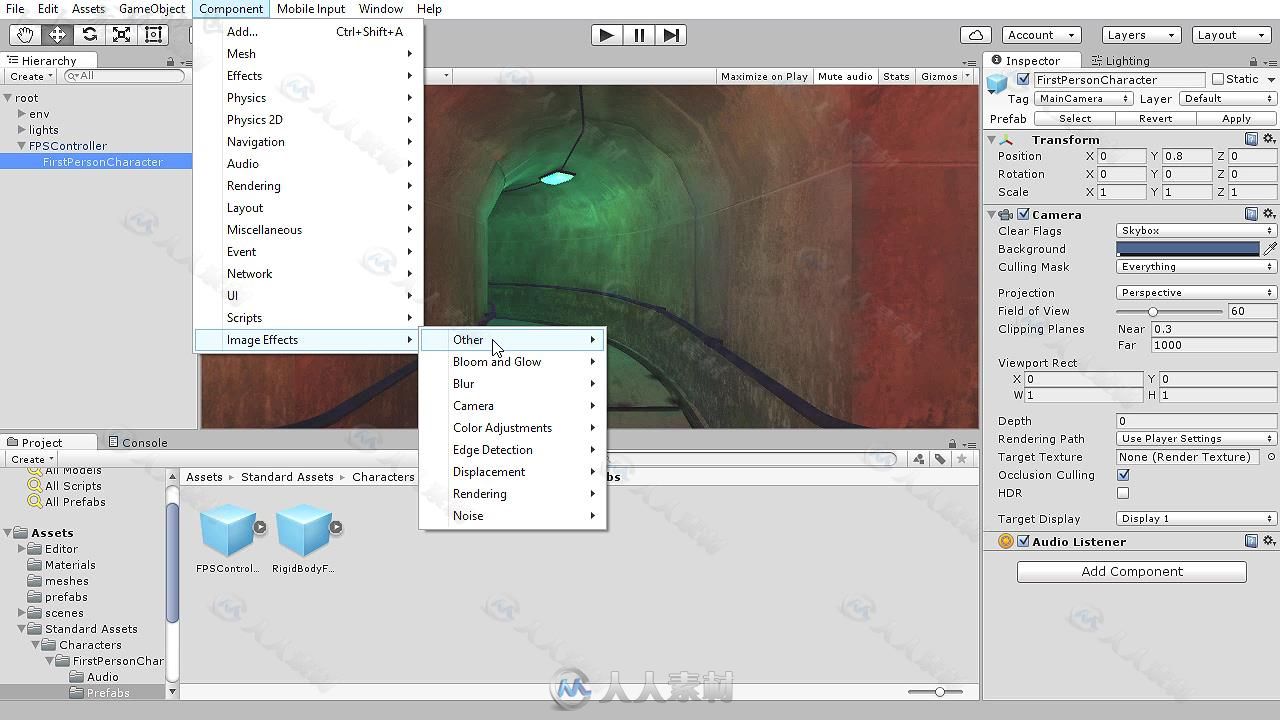Open Projection dropdown Perspective
1280x720 pixels.
pos(1196,293)
